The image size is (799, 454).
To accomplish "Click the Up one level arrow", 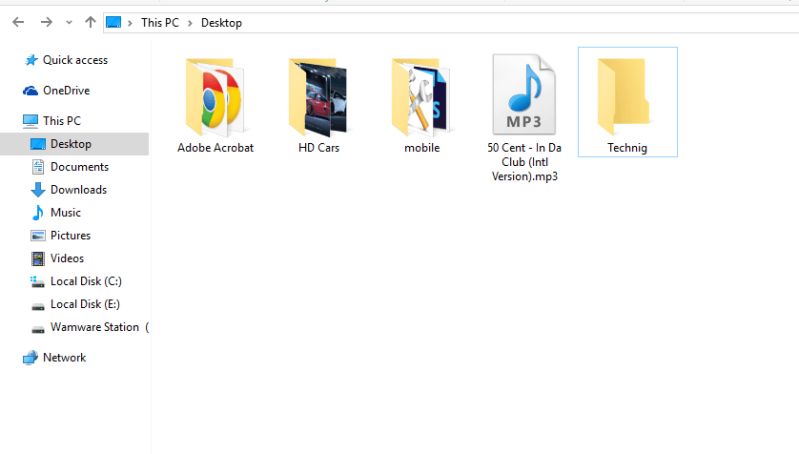I will 90,22.
